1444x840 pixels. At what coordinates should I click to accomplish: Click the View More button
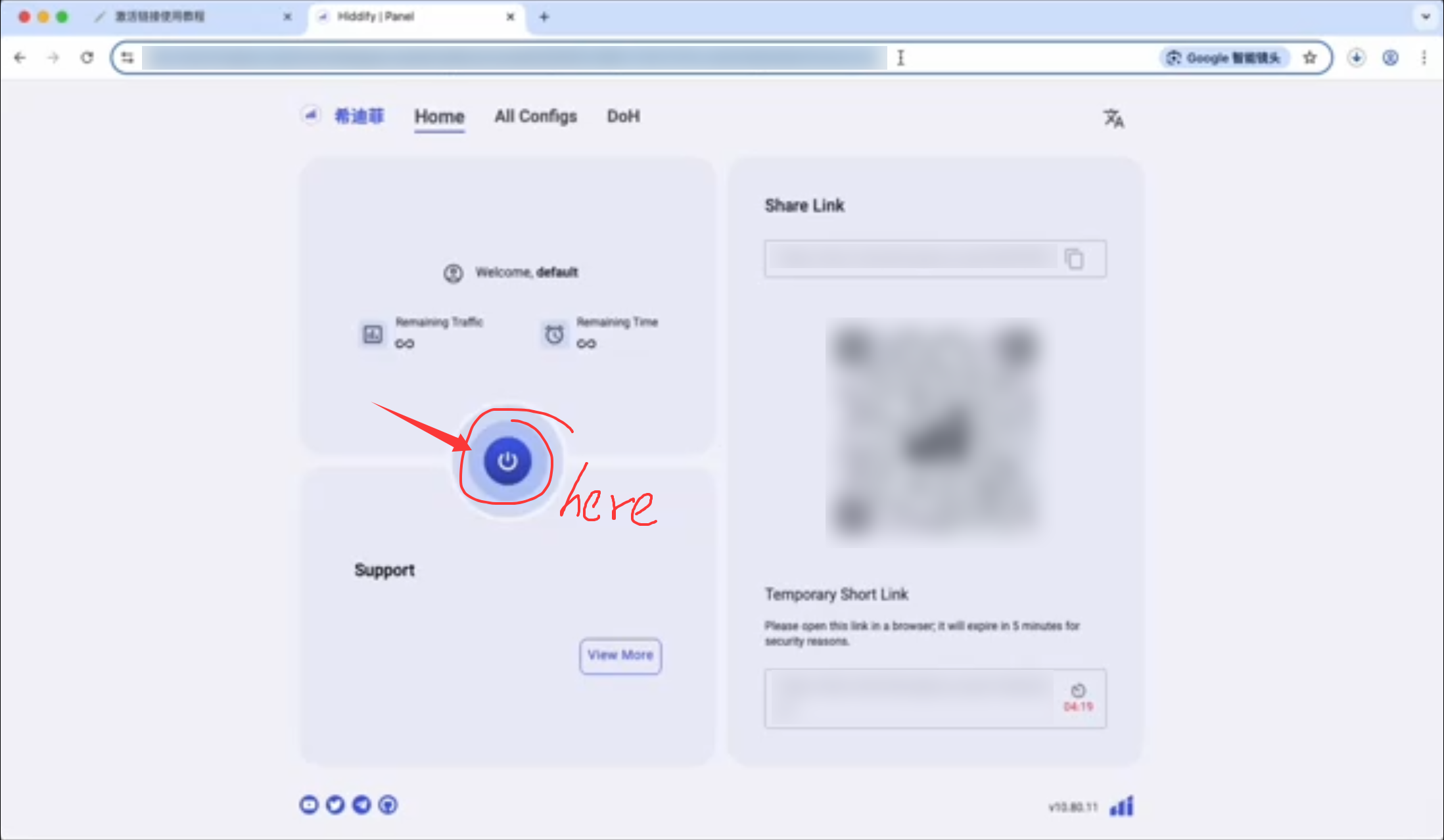(x=620, y=655)
